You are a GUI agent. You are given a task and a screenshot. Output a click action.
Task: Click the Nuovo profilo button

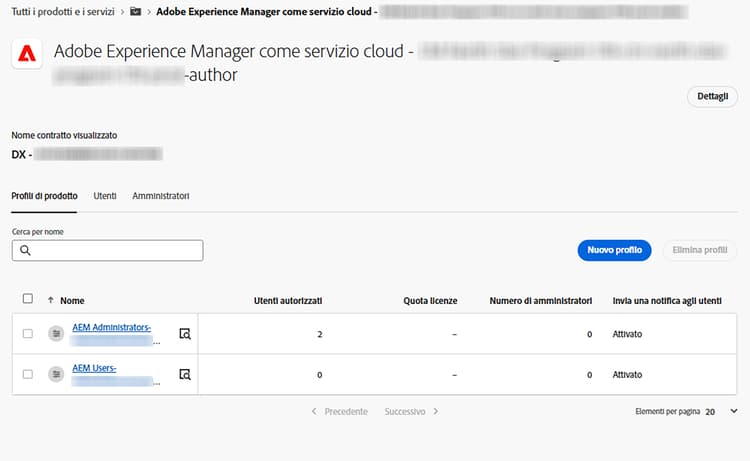click(x=614, y=250)
